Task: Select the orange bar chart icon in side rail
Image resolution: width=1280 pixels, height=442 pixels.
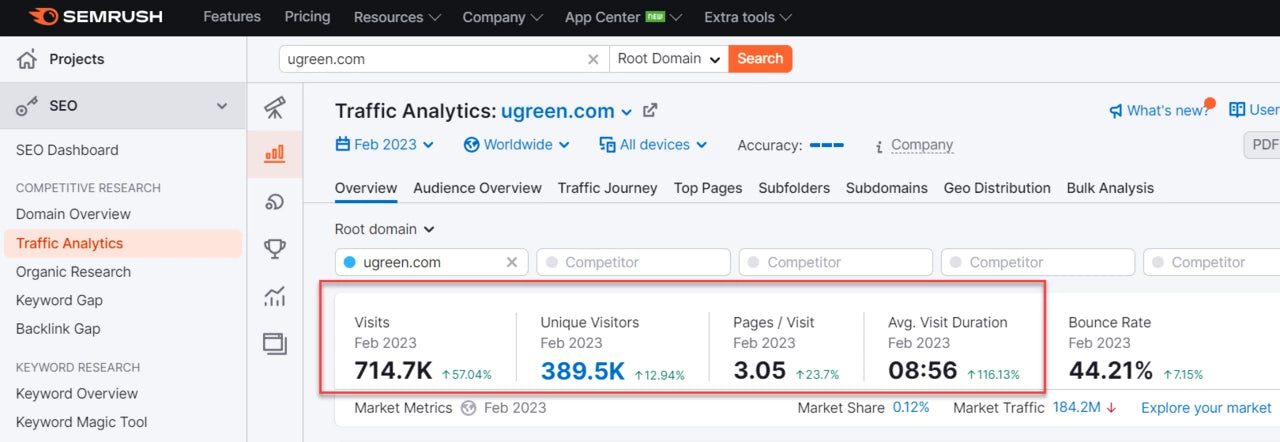Action: coord(275,154)
